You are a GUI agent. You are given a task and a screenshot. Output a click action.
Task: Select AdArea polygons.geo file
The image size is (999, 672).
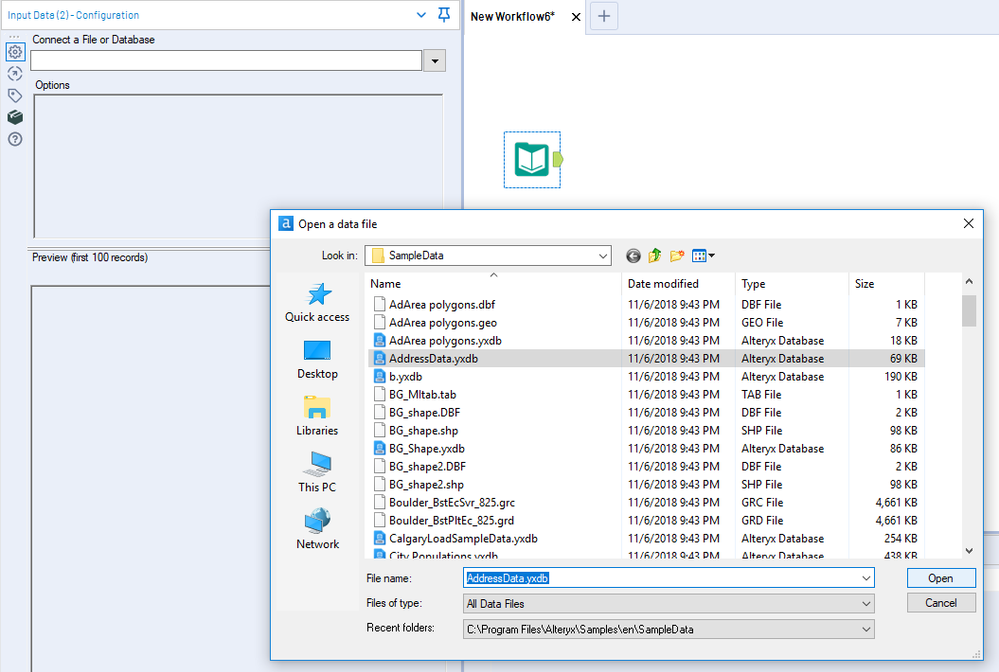[443, 323]
